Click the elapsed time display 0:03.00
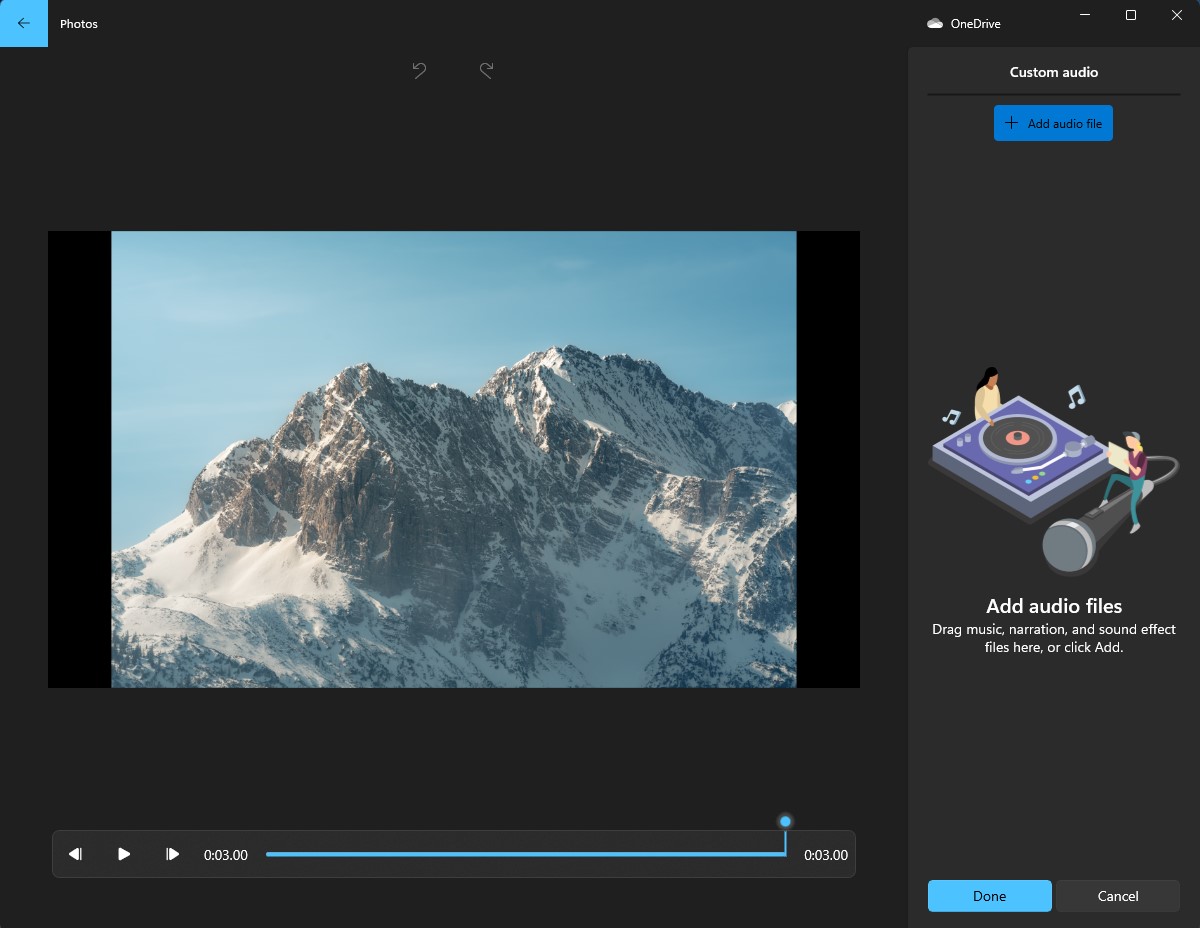The height and width of the screenshot is (928, 1200). (x=225, y=854)
